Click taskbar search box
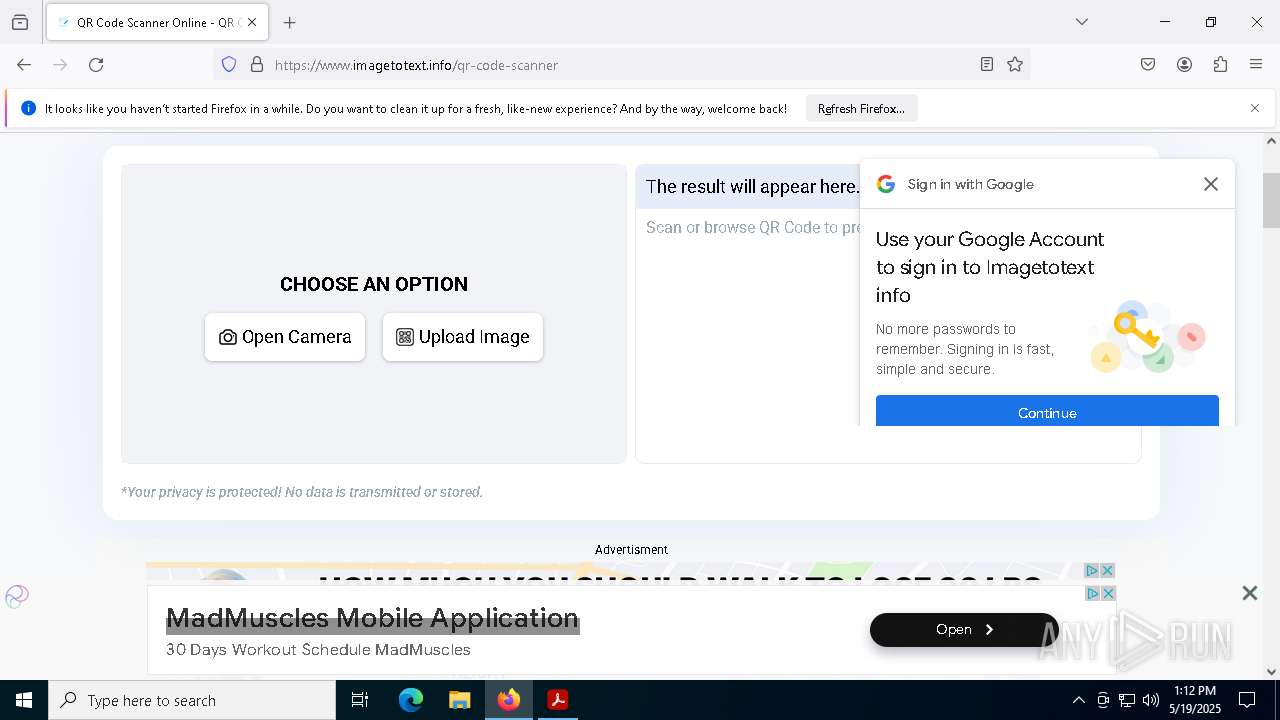 tap(192, 700)
